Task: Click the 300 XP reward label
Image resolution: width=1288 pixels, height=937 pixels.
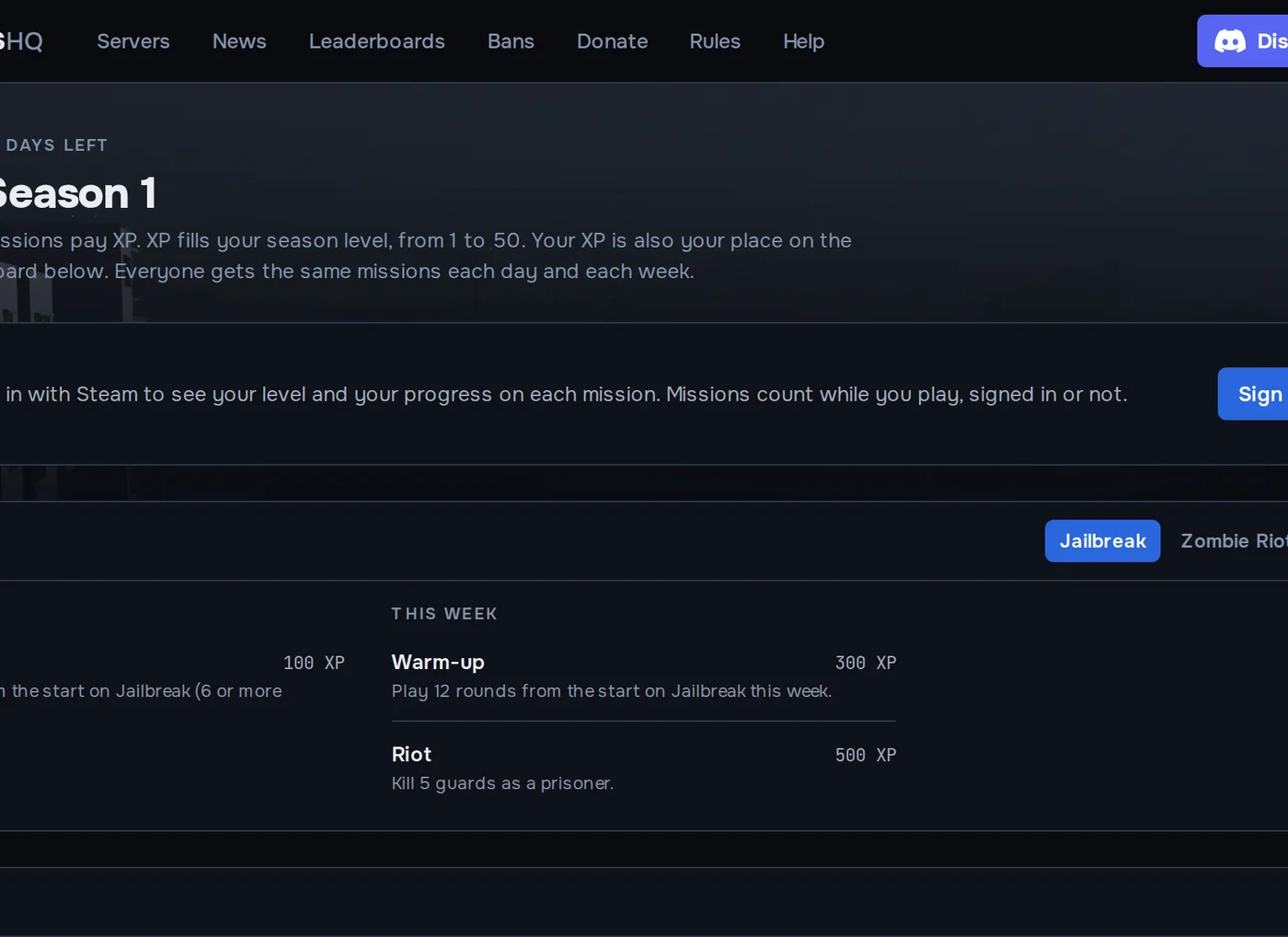Action: pos(866,663)
